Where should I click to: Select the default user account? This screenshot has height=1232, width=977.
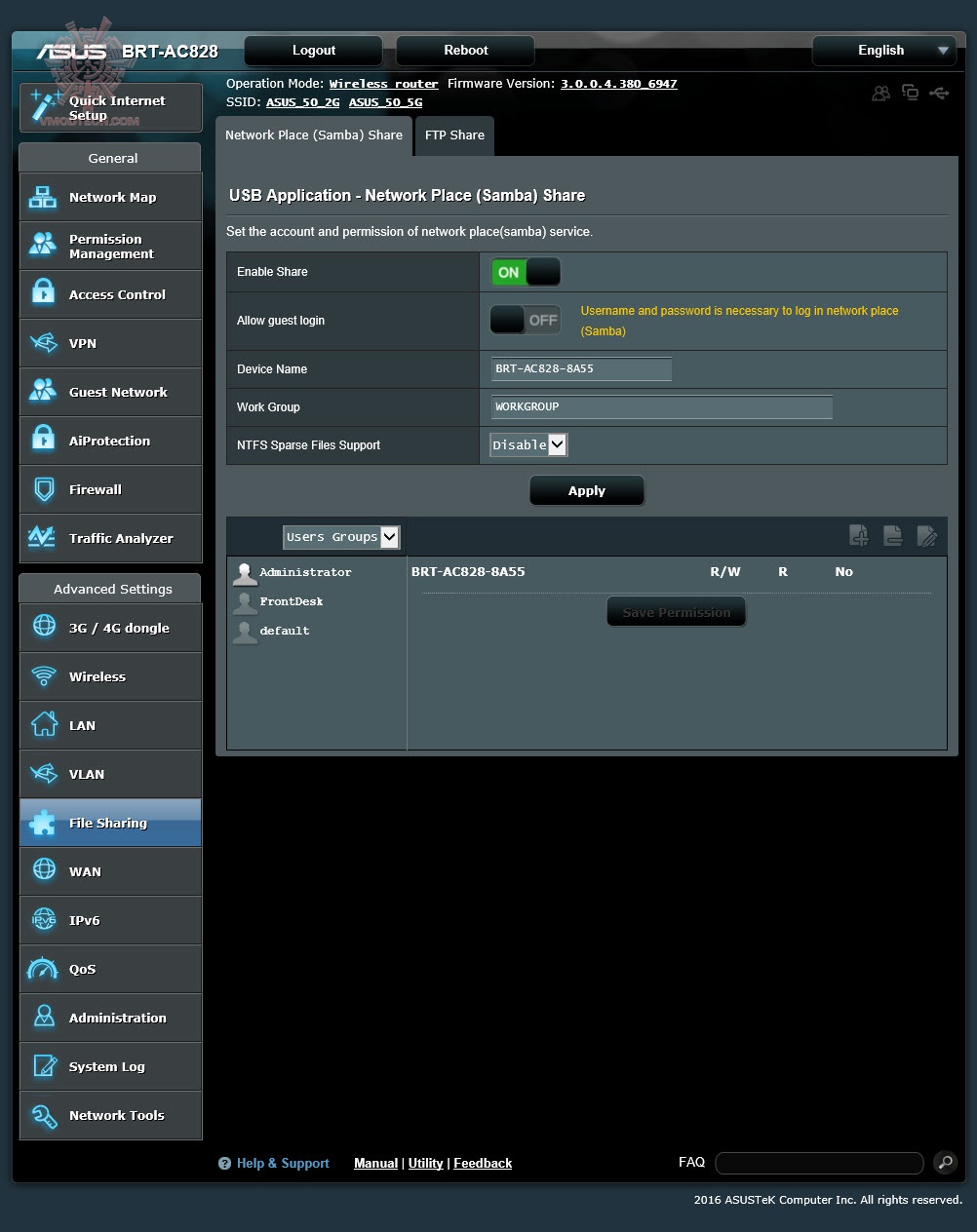272,631
